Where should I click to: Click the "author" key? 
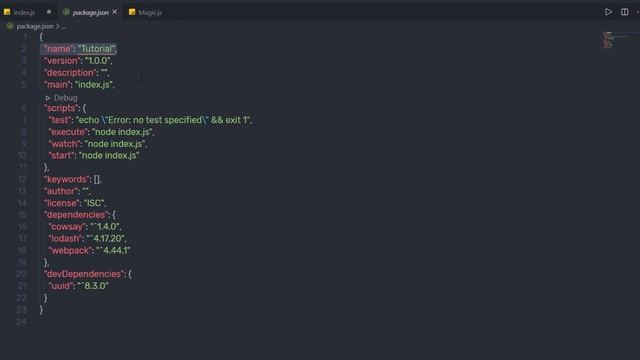[62, 191]
